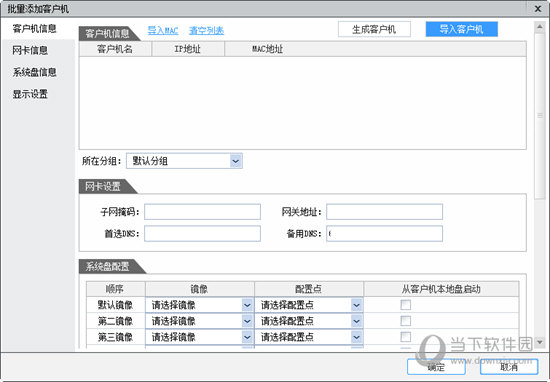This screenshot has height=382, width=550.
Task: Click the 清空列表 link
Action: click(x=206, y=31)
